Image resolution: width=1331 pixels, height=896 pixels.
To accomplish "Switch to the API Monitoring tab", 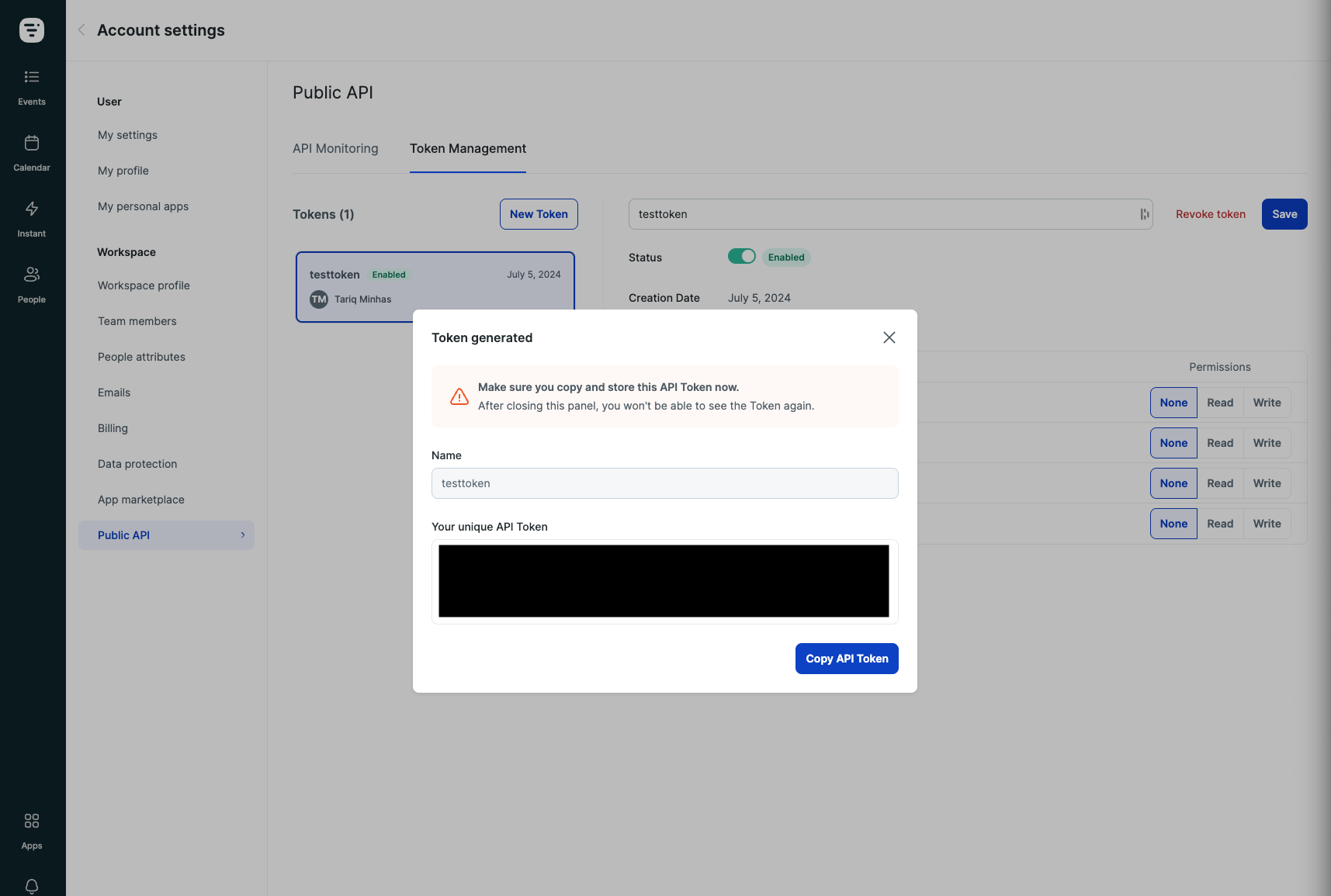I will tap(335, 148).
